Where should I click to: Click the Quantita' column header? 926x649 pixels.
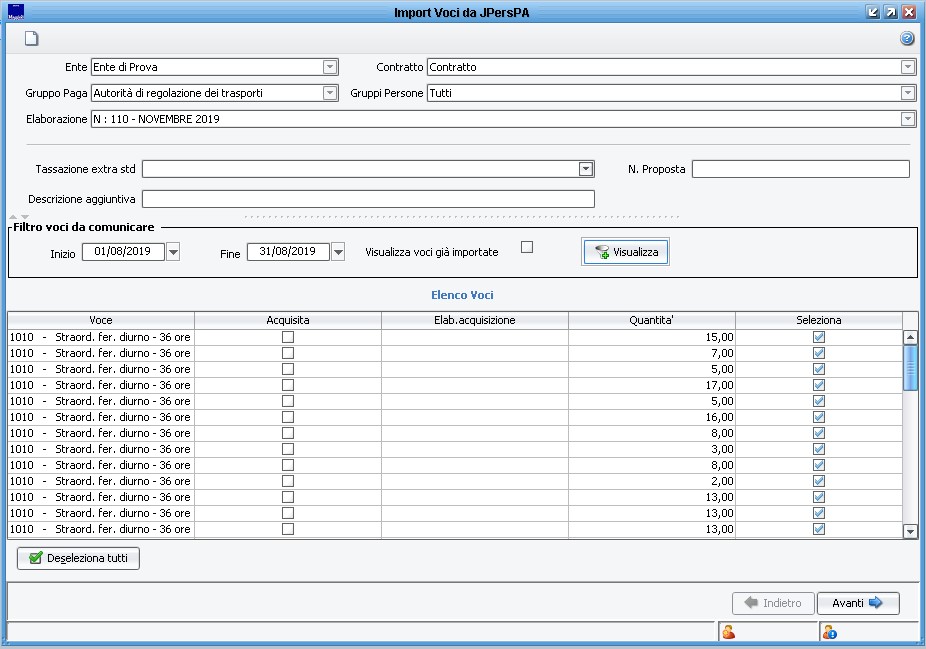[651, 320]
